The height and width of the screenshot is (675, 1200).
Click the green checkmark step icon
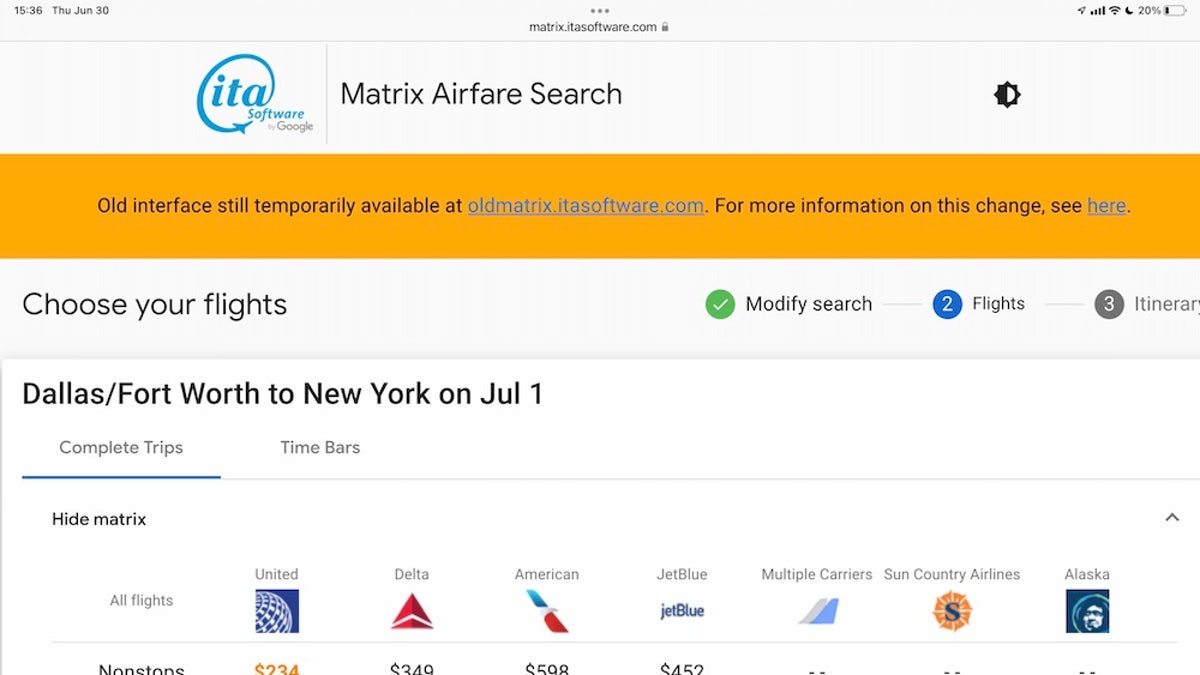tap(720, 304)
